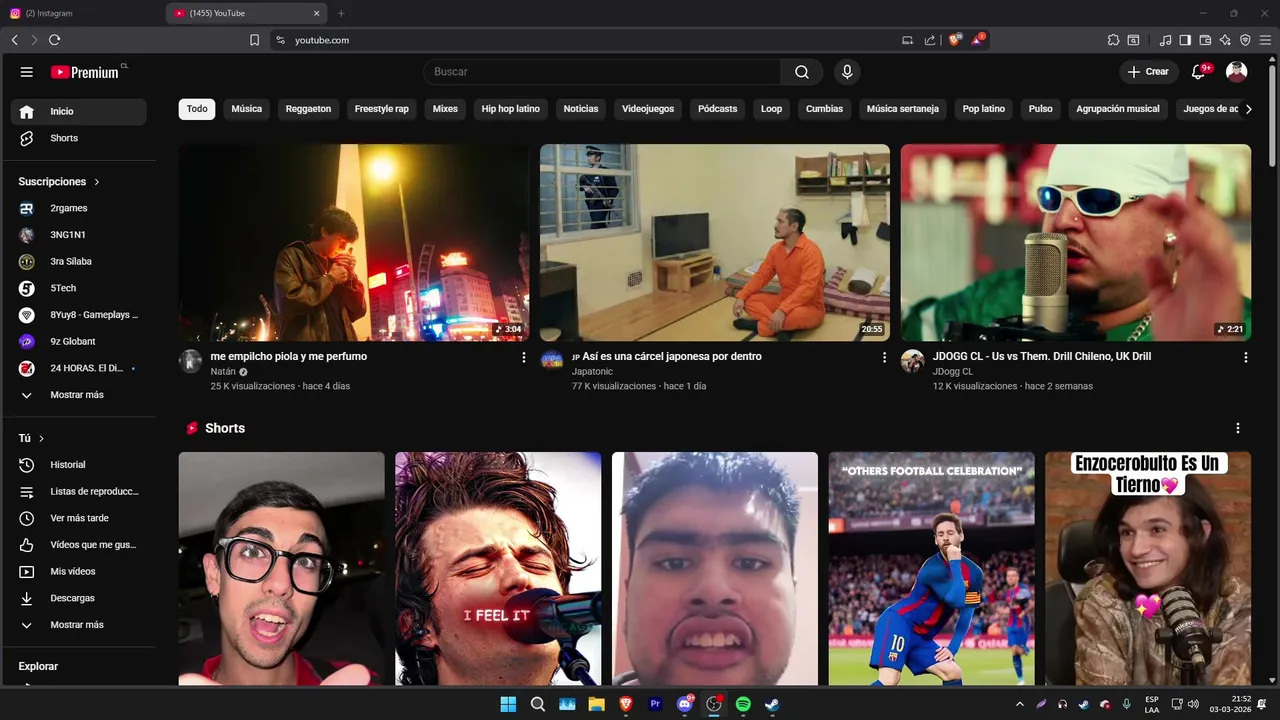1280x720 pixels.
Task: Open the Brave VPN shield icon
Action: point(1245,40)
